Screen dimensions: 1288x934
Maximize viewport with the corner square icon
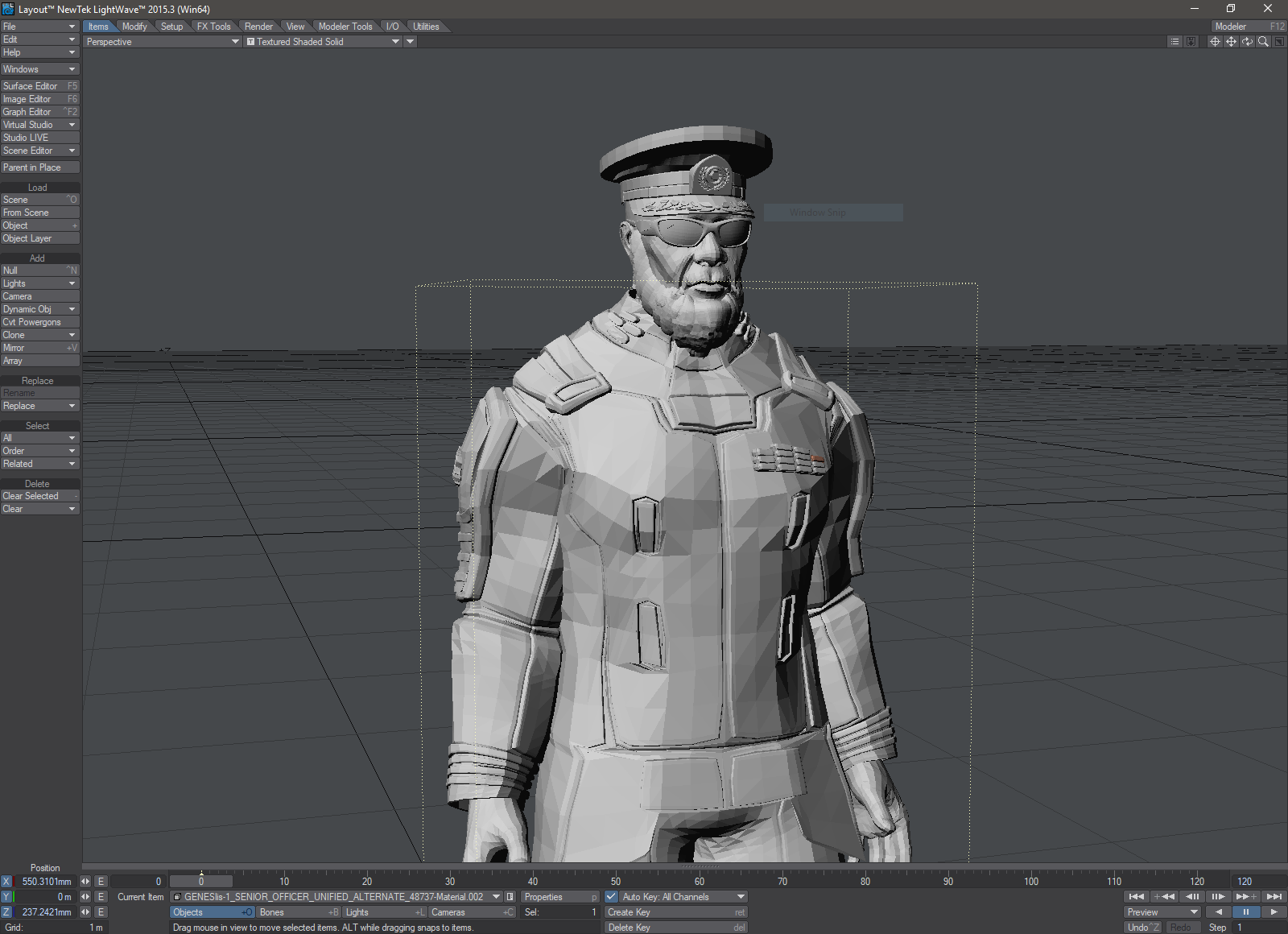[x=1279, y=42]
